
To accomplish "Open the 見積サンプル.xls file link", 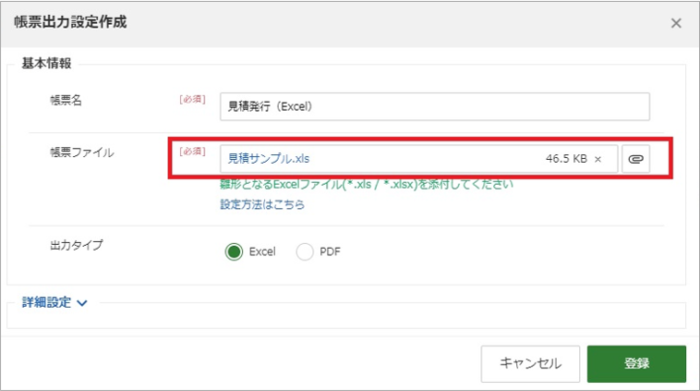I will click(x=269, y=158).
